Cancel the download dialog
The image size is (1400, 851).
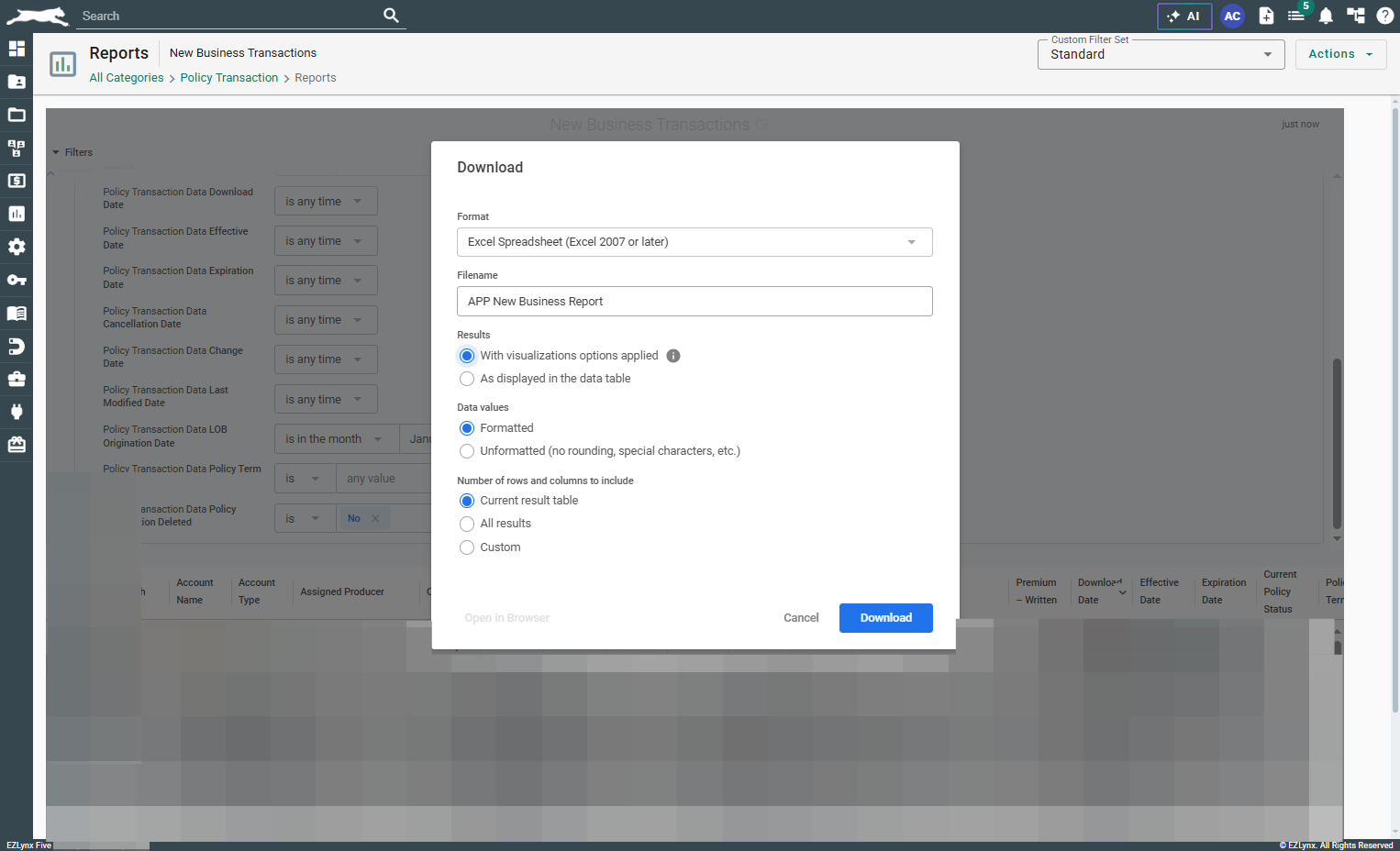click(801, 618)
